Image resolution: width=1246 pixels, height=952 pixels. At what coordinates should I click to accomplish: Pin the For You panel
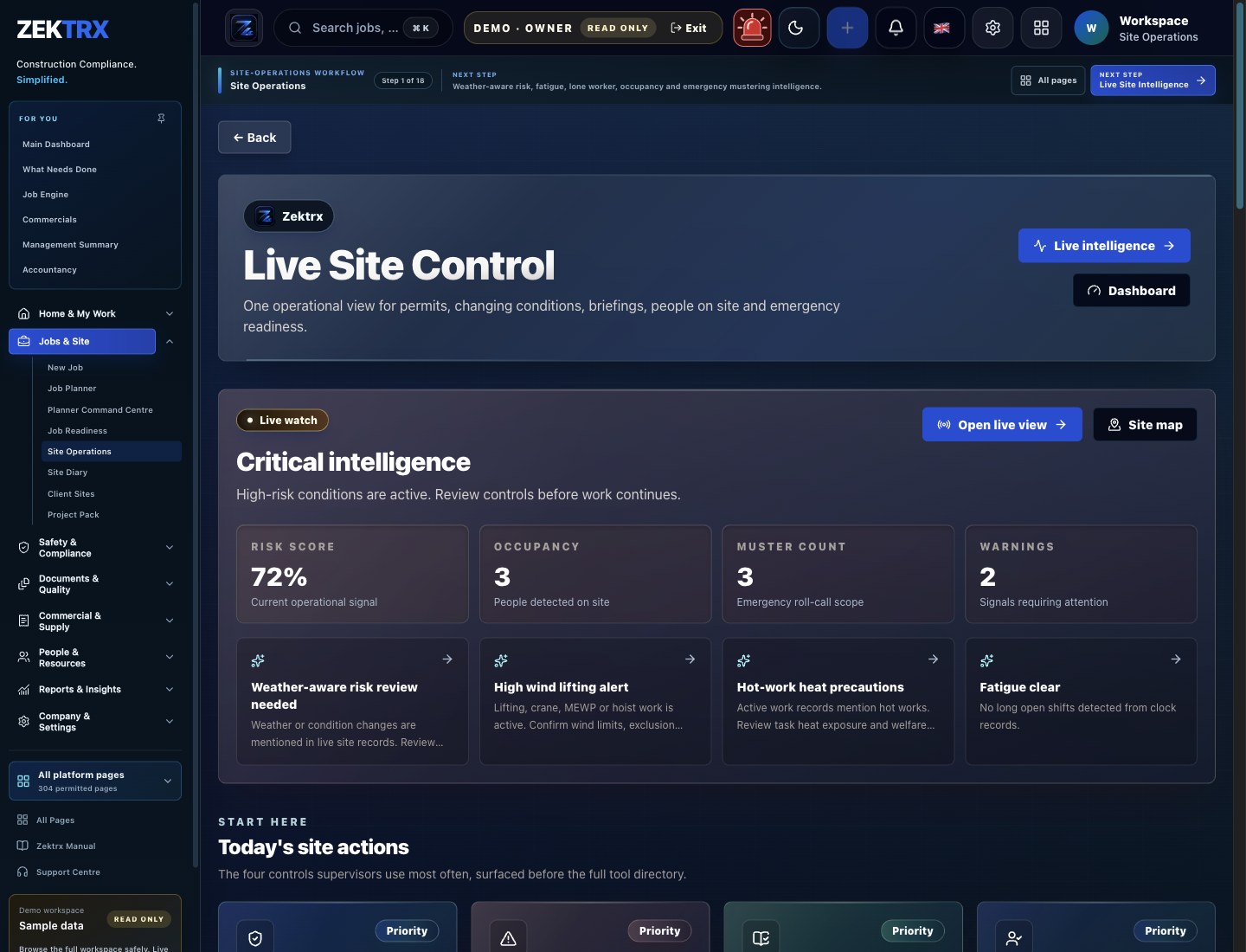[161, 118]
